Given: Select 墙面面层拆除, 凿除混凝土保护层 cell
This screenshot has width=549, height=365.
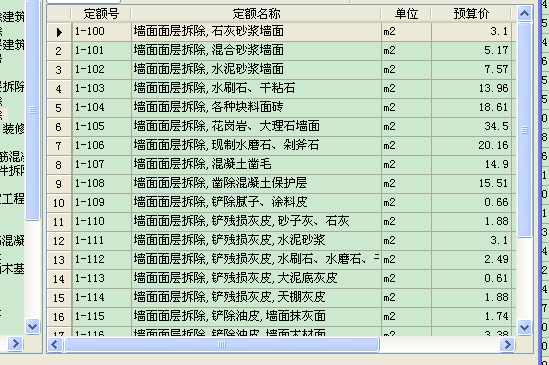Looking at the screenshot, I should pos(257,183).
